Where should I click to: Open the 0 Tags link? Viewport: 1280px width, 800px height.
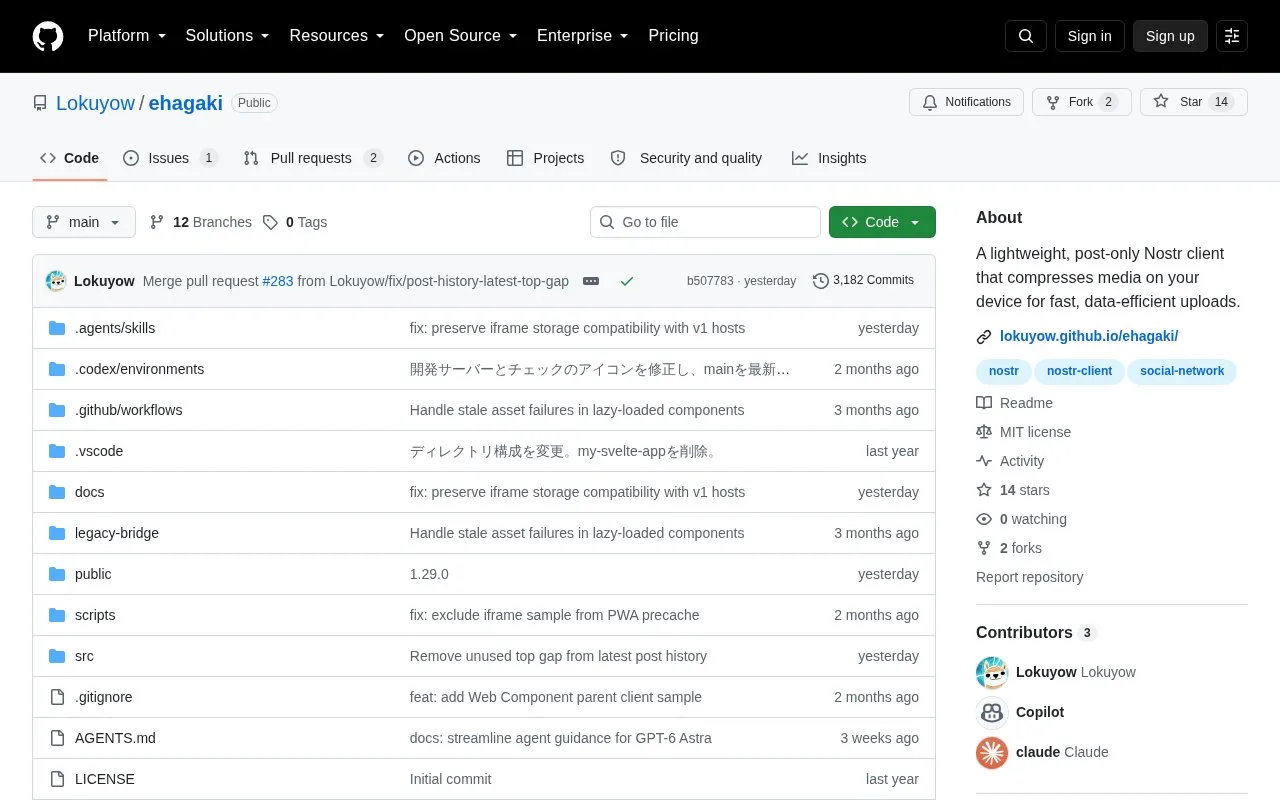point(295,222)
